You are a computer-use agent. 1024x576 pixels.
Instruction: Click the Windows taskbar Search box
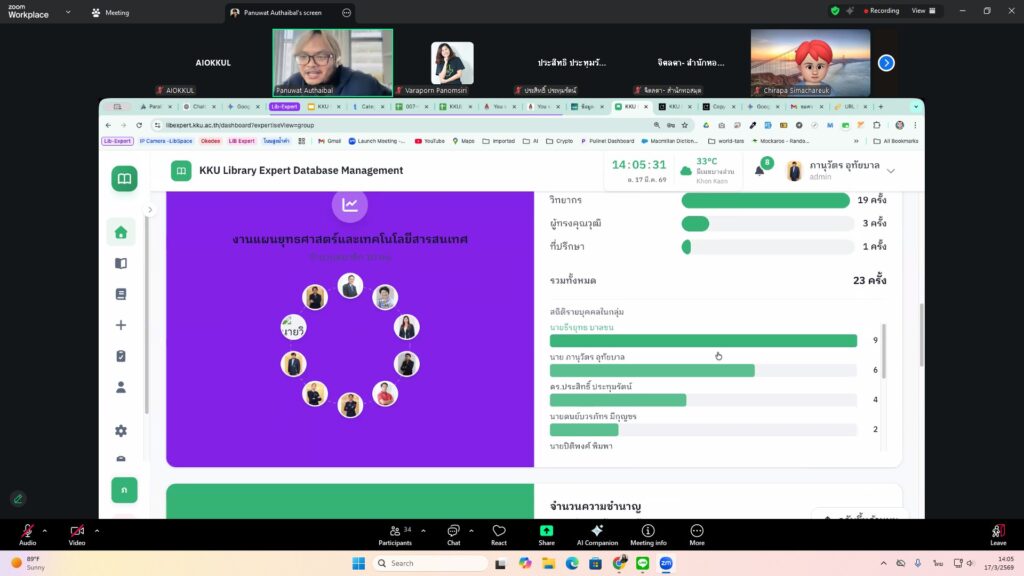tap(430, 563)
